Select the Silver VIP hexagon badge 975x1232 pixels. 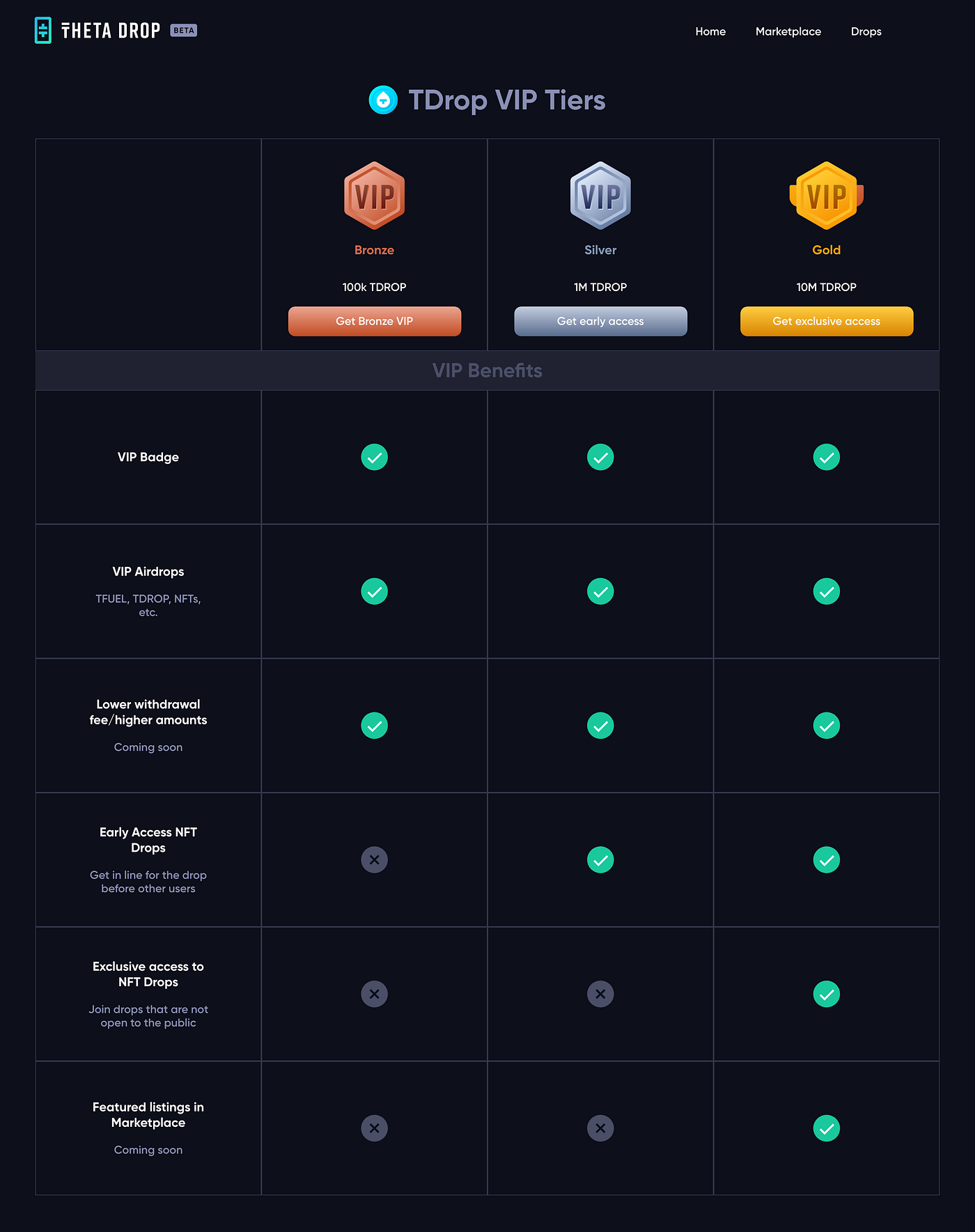(x=600, y=196)
